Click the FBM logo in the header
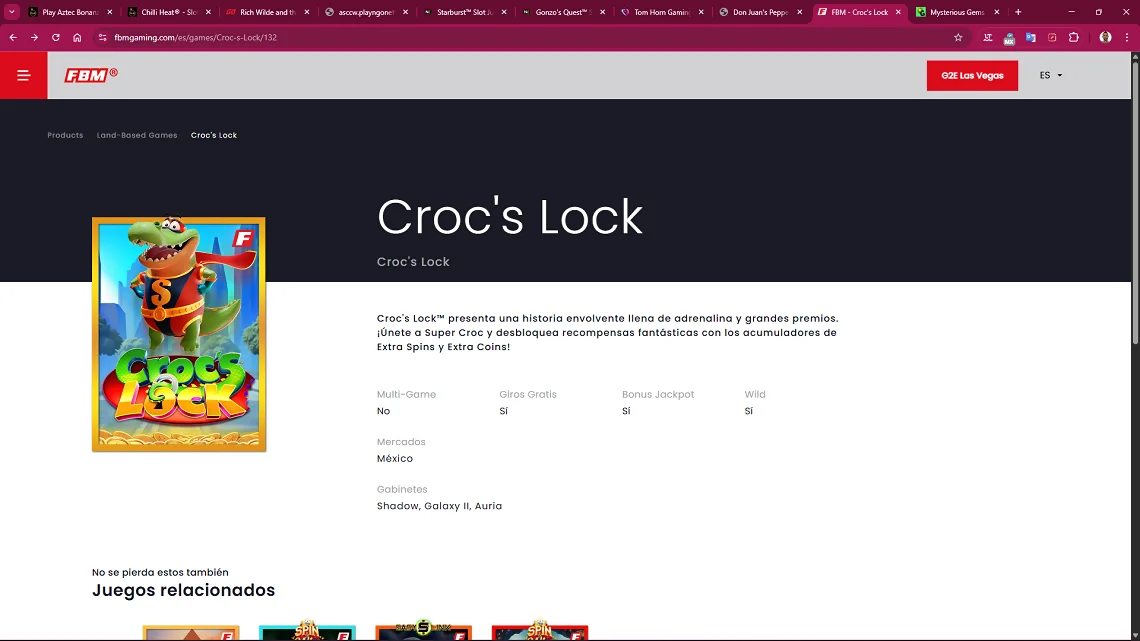Screen dimensions: 1140x641 (x=90, y=74)
